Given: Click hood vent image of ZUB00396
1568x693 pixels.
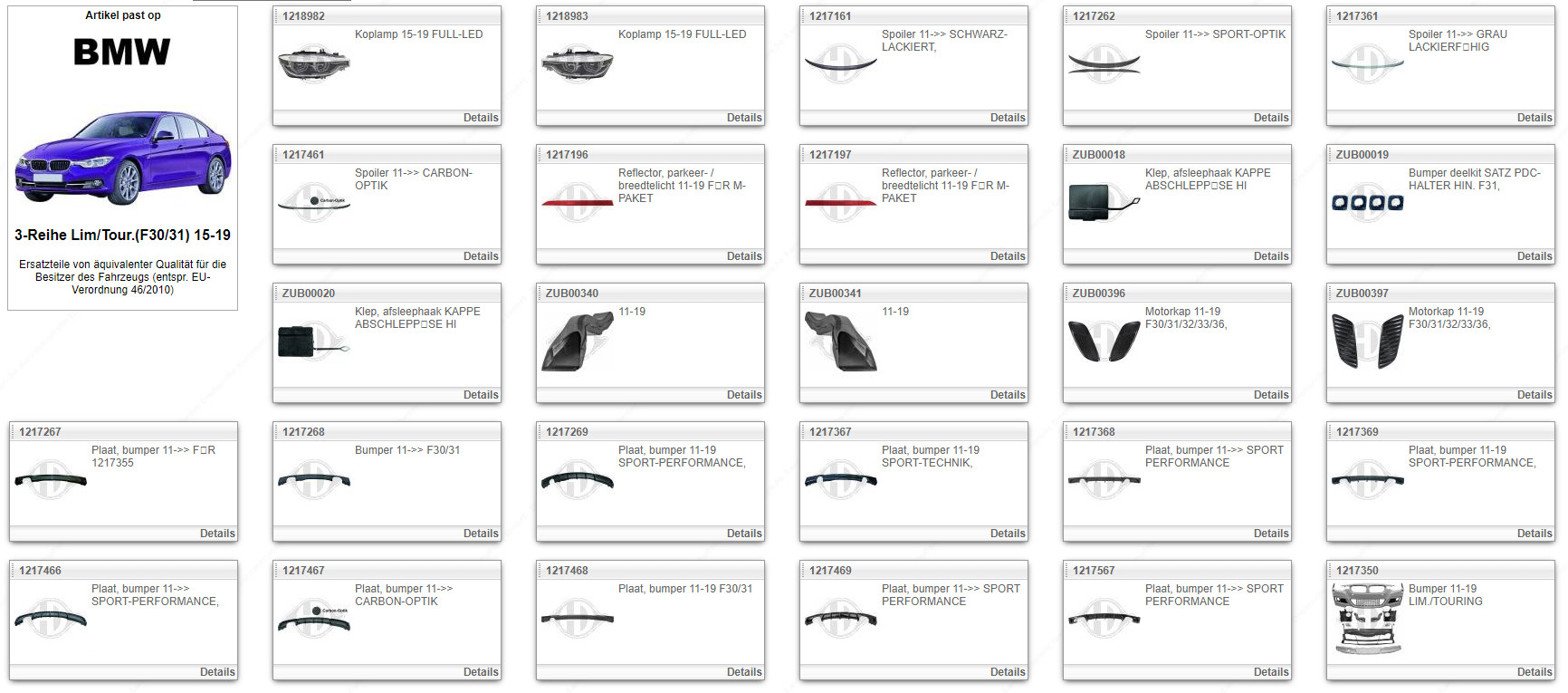Looking at the screenshot, I should point(1104,341).
